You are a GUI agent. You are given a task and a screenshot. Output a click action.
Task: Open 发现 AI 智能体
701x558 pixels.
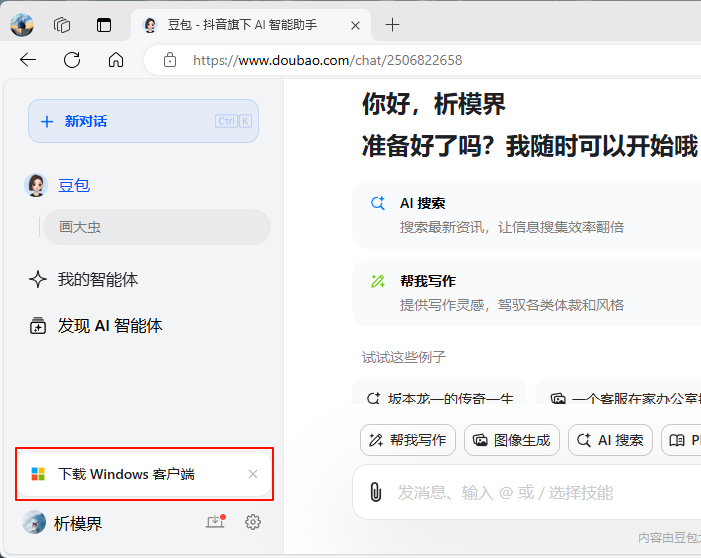pyautogui.click(x=110, y=326)
